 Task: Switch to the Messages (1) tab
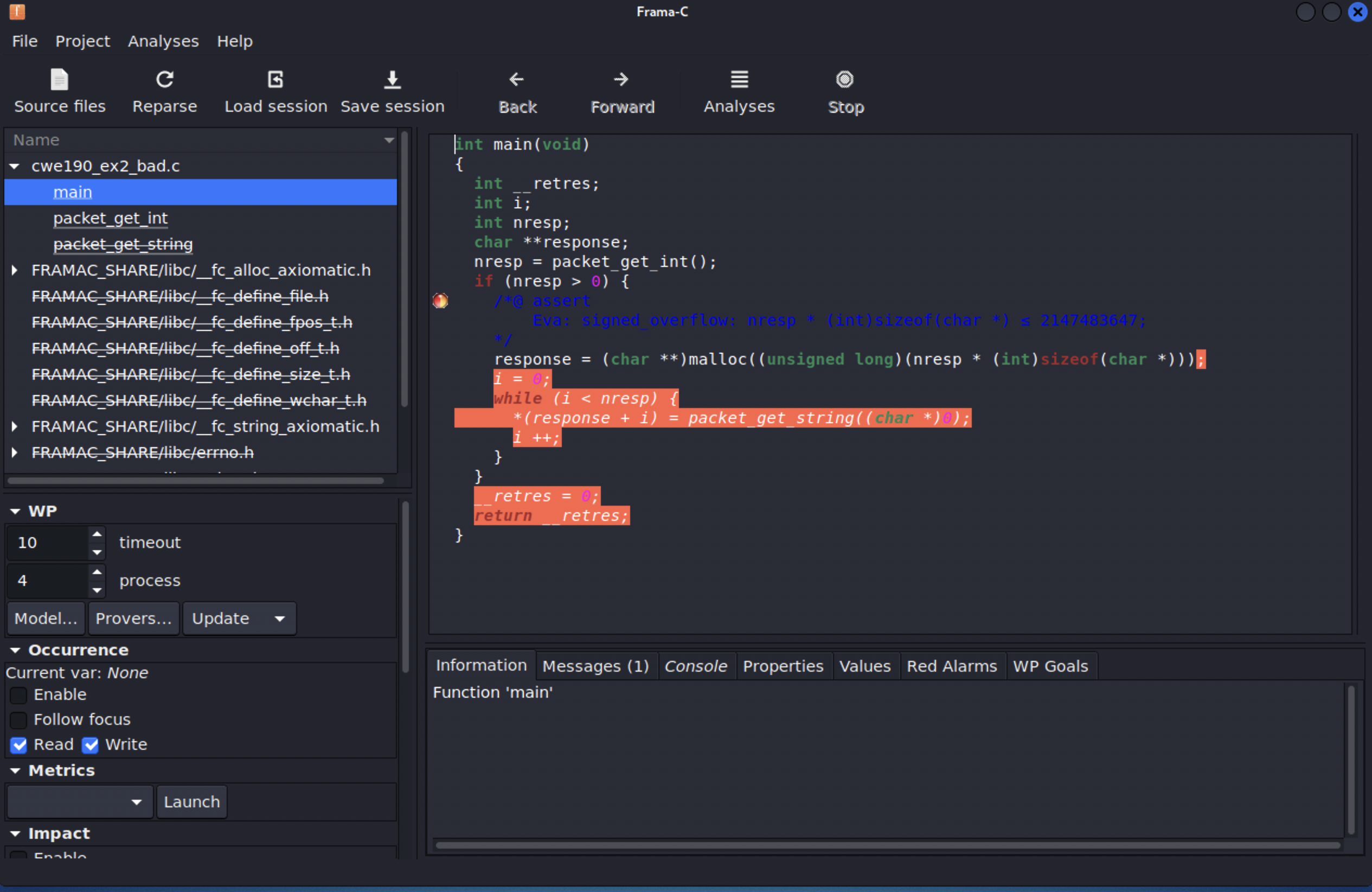coord(596,666)
